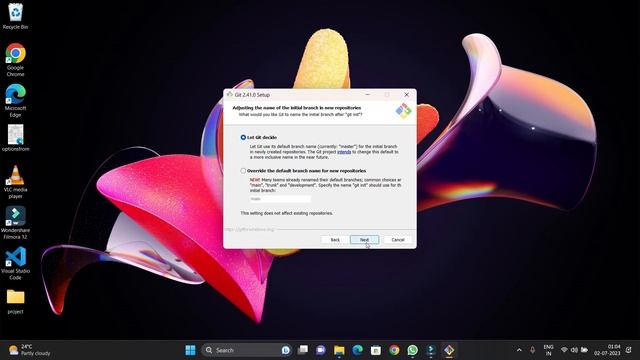Open Microsoft Store from the taskbar
Screen dimensions: 640x360
[x=376, y=350]
